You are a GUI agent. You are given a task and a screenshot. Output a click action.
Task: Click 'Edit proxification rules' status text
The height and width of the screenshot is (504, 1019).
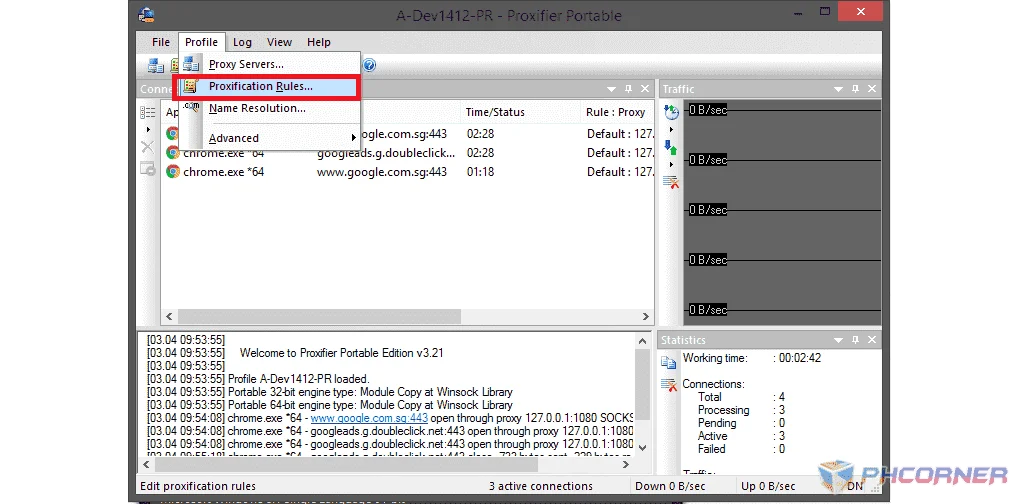pyautogui.click(x=198, y=486)
